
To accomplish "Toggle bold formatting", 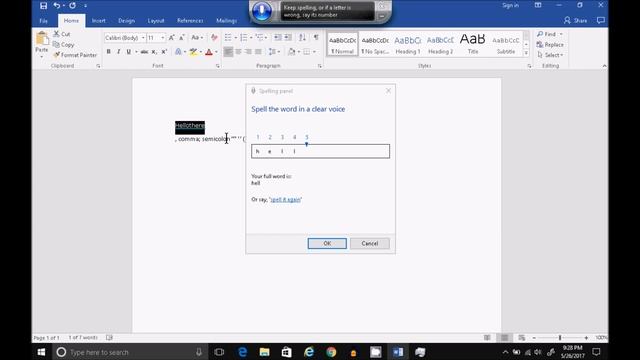I will (x=109, y=52).
